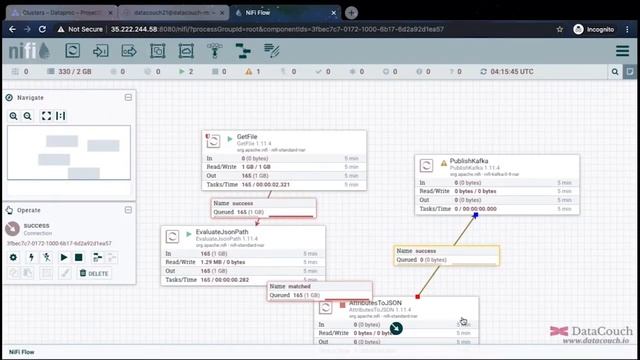
Task: Click the change color brush icon
Action: tap(64, 273)
